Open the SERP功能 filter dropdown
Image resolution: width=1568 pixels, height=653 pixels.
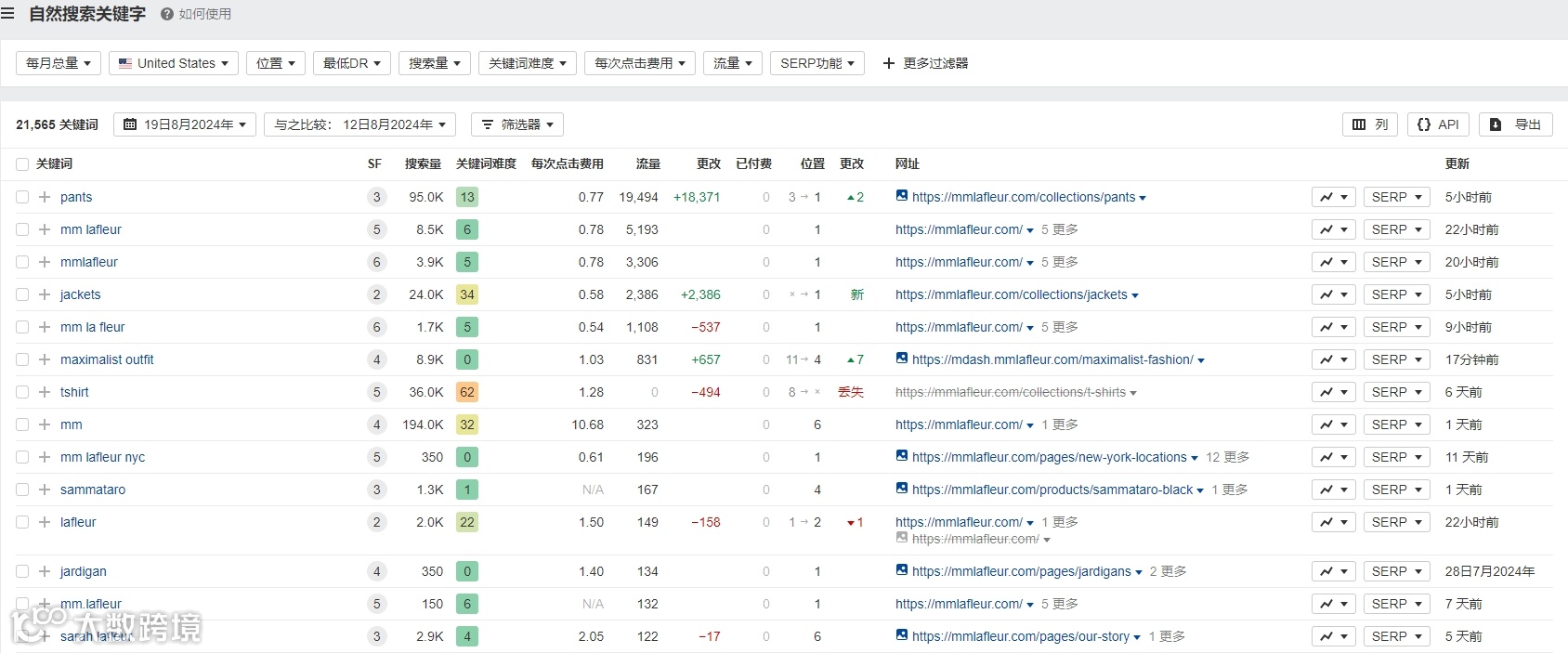pyautogui.click(x=817, y=63)
